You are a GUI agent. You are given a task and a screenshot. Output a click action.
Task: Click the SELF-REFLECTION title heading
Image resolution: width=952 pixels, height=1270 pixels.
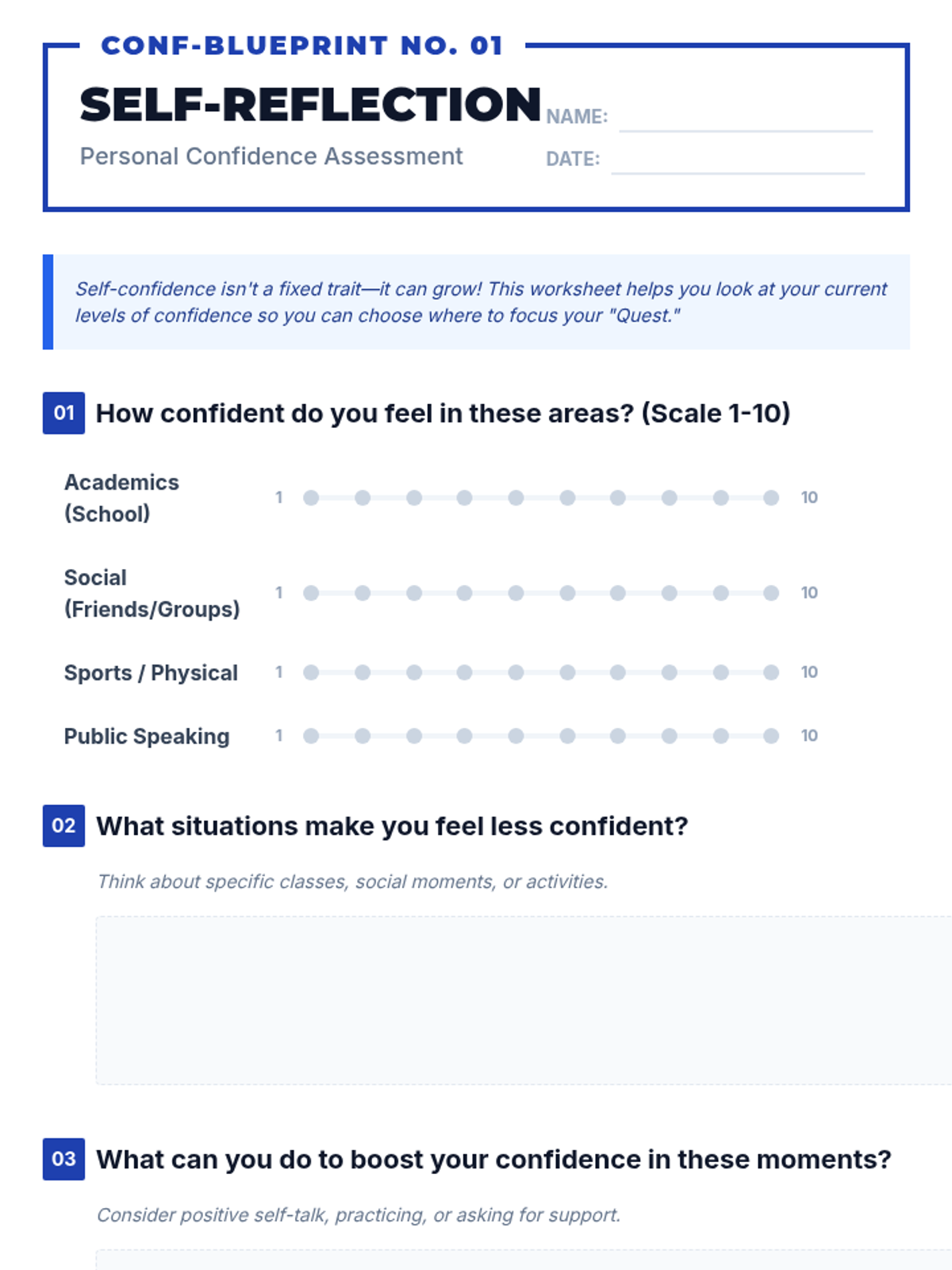[x=309, y=105]
